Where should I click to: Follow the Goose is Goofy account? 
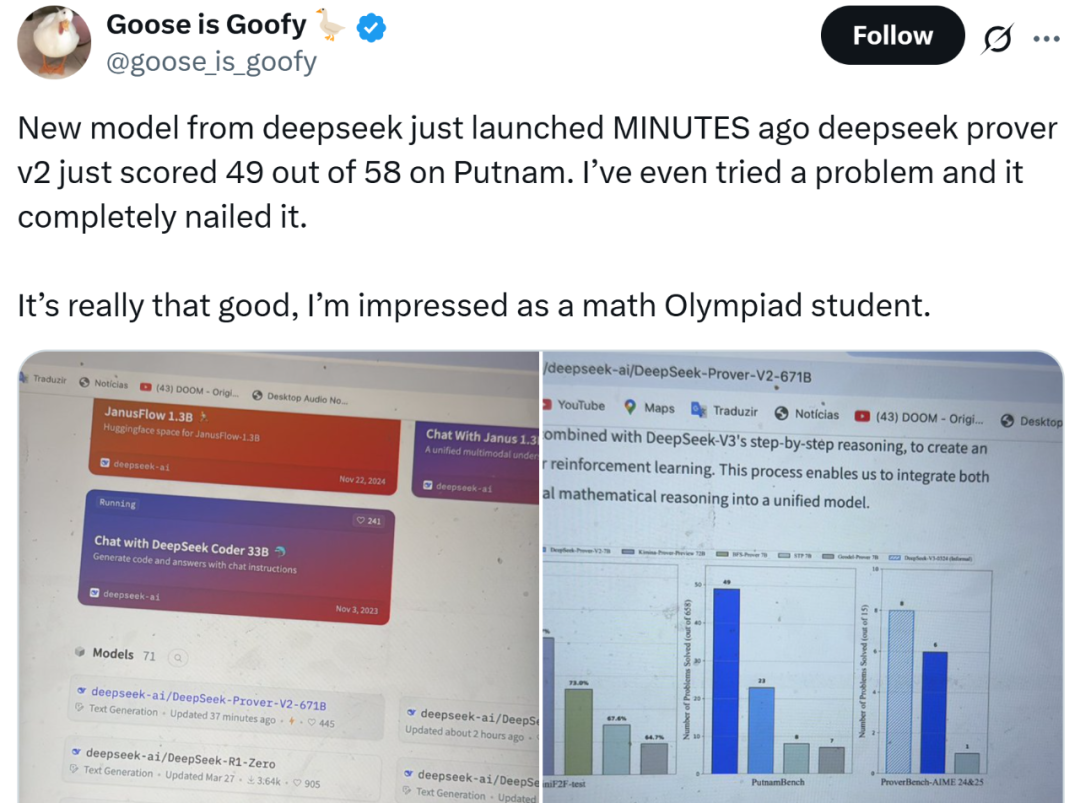pyautogui.click(x=892, y=35)
